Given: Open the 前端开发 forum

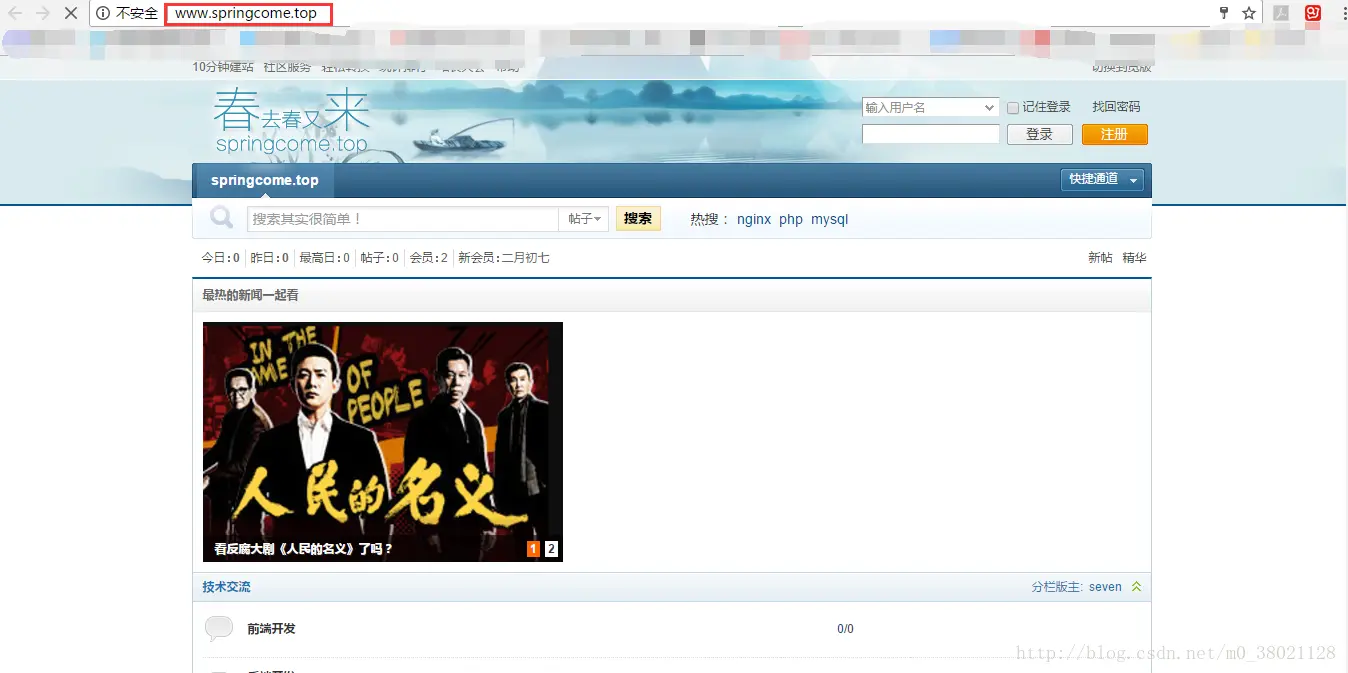Looking at the screenshot, I should click(x=271, y=629).
